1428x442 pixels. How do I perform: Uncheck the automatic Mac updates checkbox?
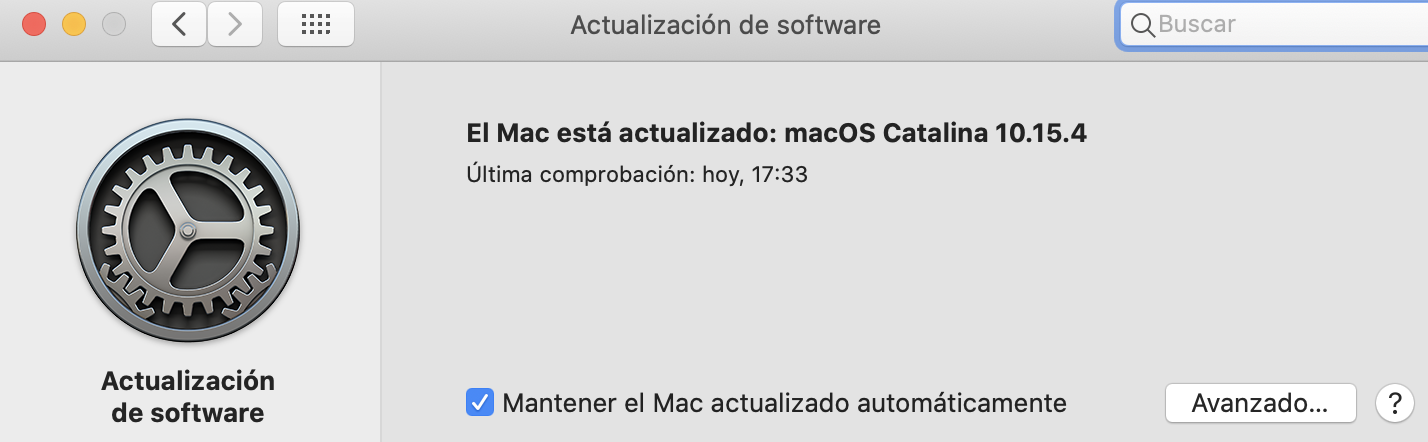pos(480,403)
